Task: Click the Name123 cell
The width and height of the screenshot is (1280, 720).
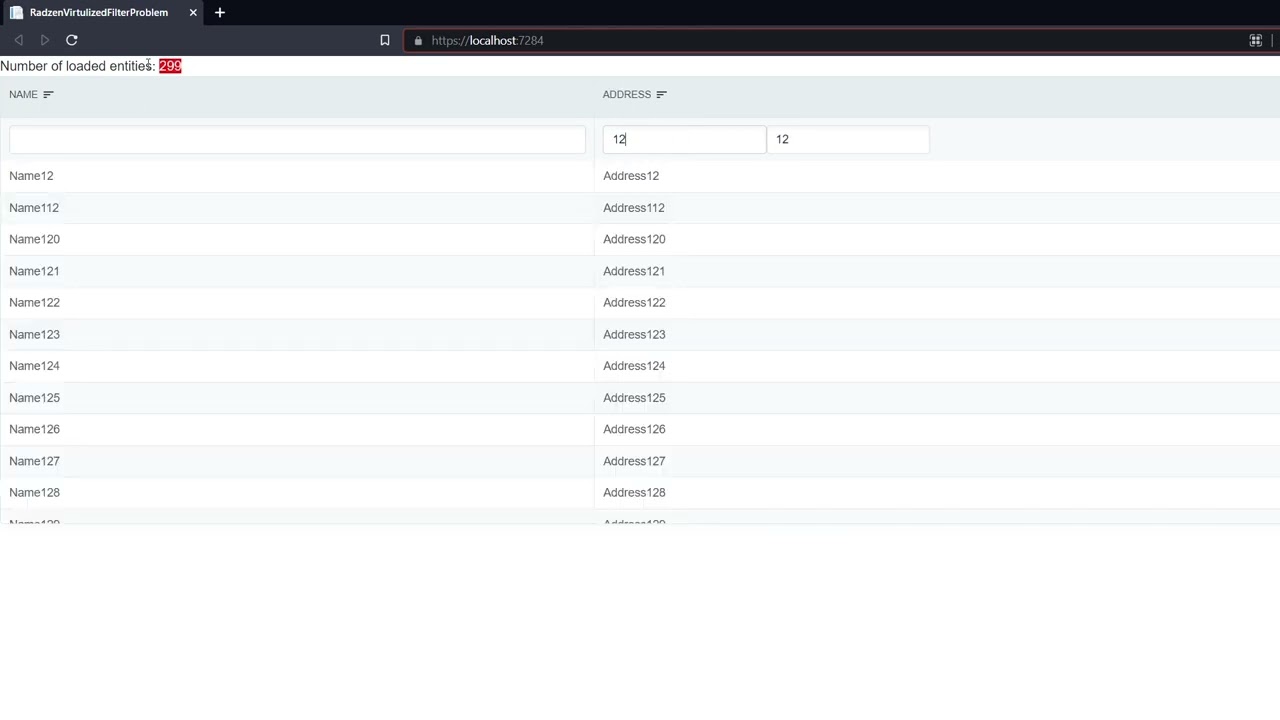Action: (x=297, y=334)
